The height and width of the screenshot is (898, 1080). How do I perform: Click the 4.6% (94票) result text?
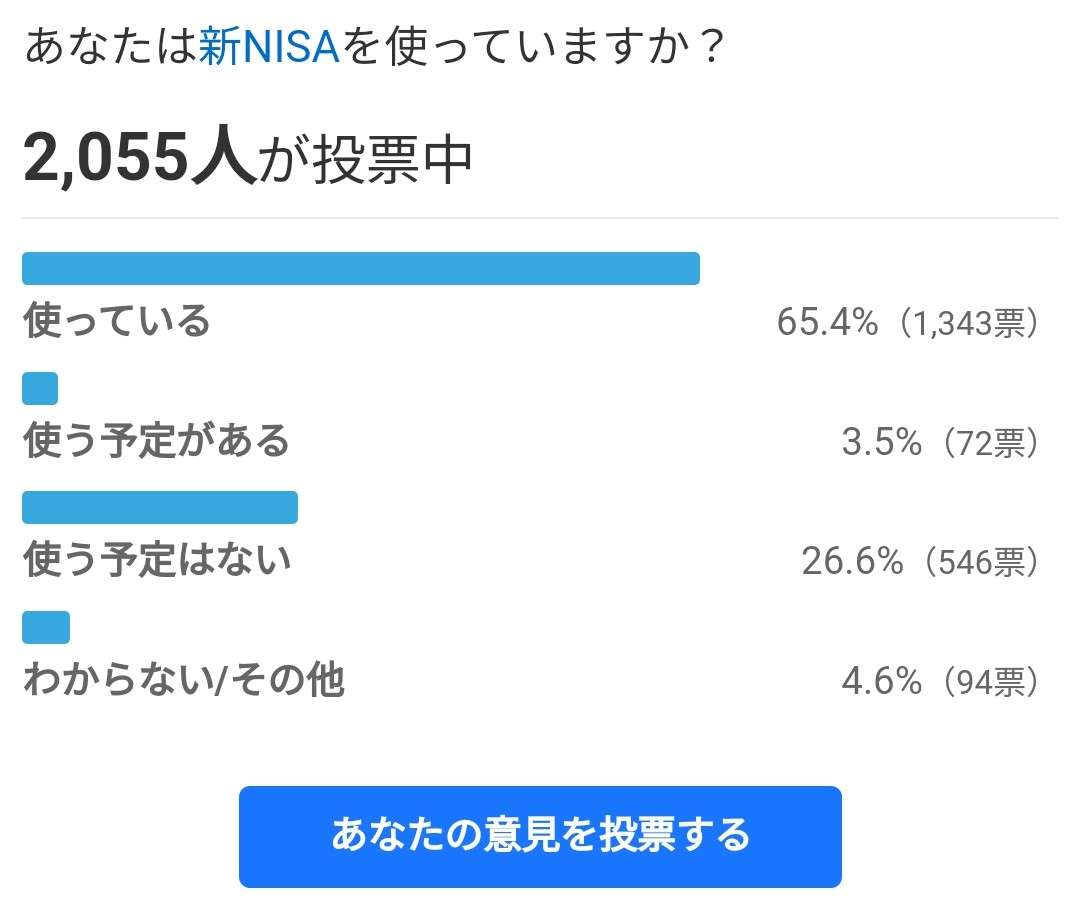pyautogui.click(x=940, y=681)
